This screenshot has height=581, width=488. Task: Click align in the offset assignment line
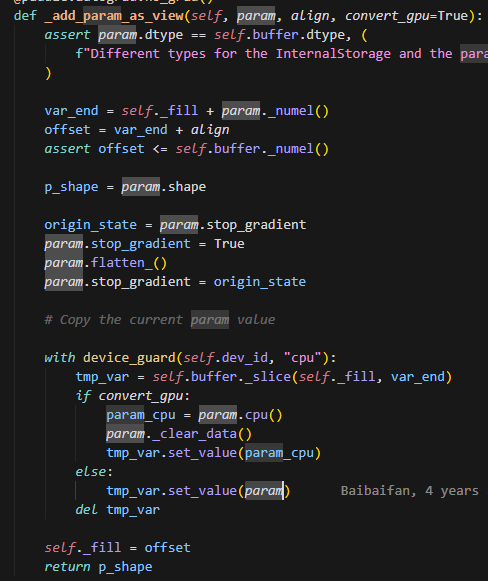[x=210, y=130]
